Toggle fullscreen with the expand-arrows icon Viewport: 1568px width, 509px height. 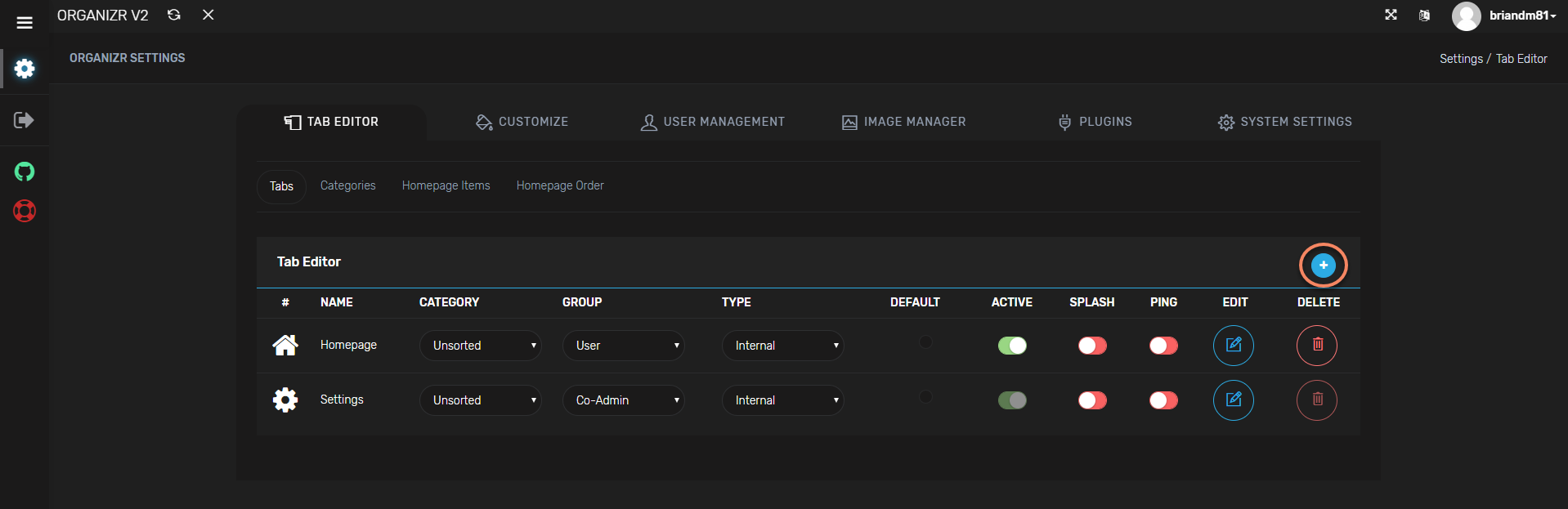coord(1391,15)
